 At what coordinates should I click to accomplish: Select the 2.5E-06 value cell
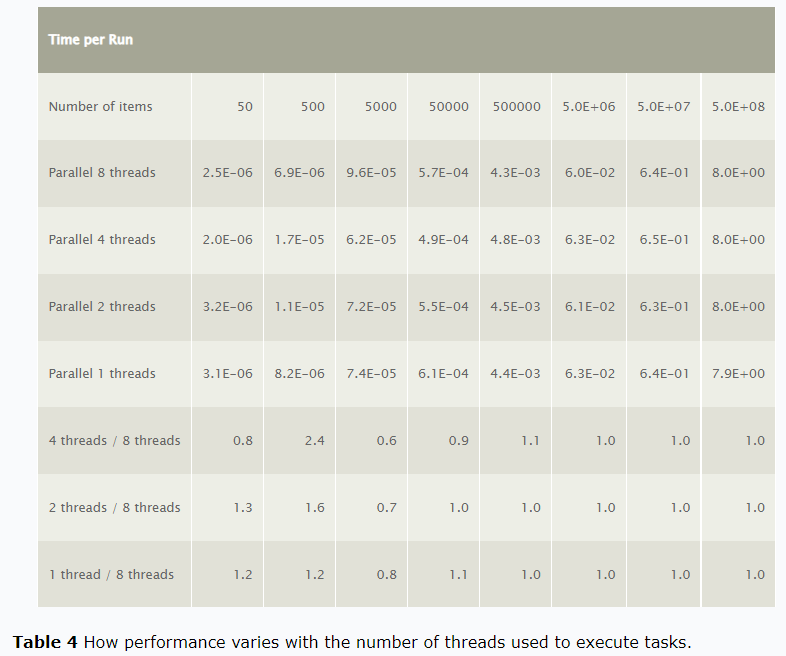(227, 173)
